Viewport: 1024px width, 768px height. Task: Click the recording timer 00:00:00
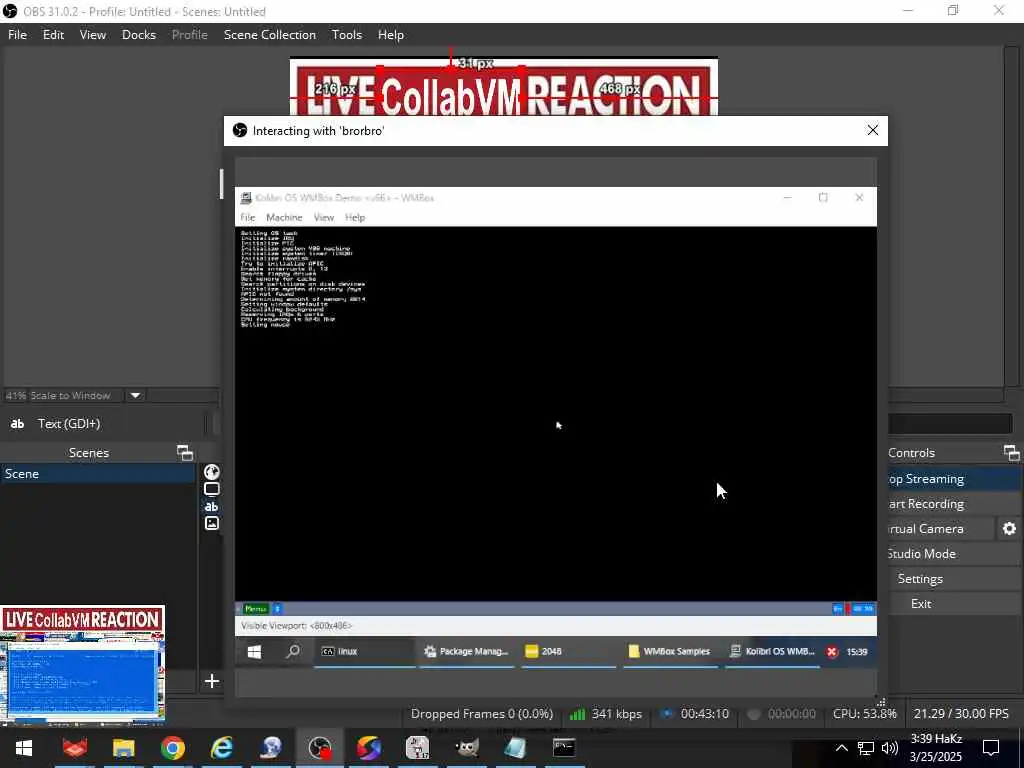click(x=781, y=714)
